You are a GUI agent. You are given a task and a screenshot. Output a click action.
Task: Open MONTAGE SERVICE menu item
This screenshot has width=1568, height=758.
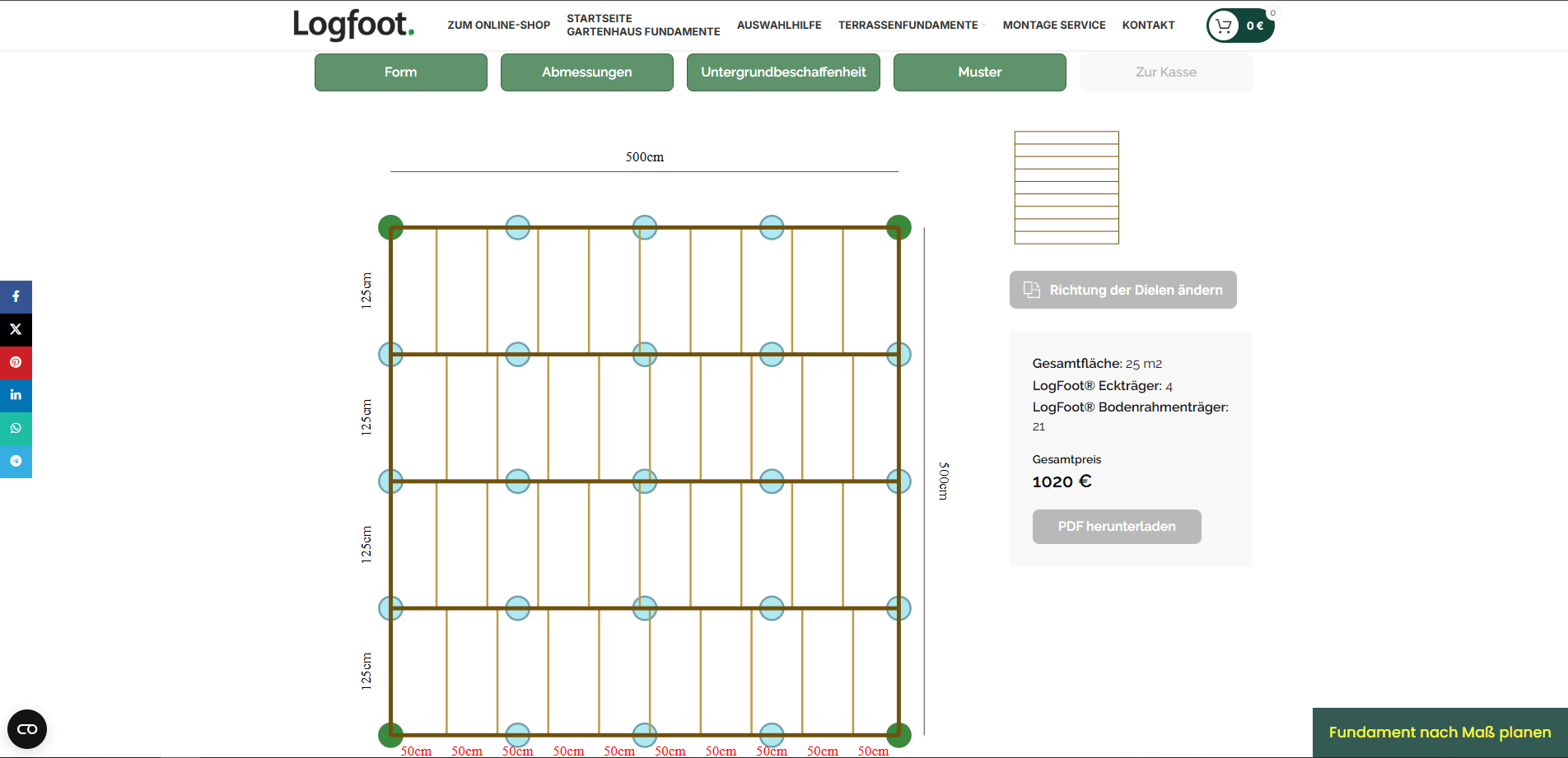(1054, 25)
